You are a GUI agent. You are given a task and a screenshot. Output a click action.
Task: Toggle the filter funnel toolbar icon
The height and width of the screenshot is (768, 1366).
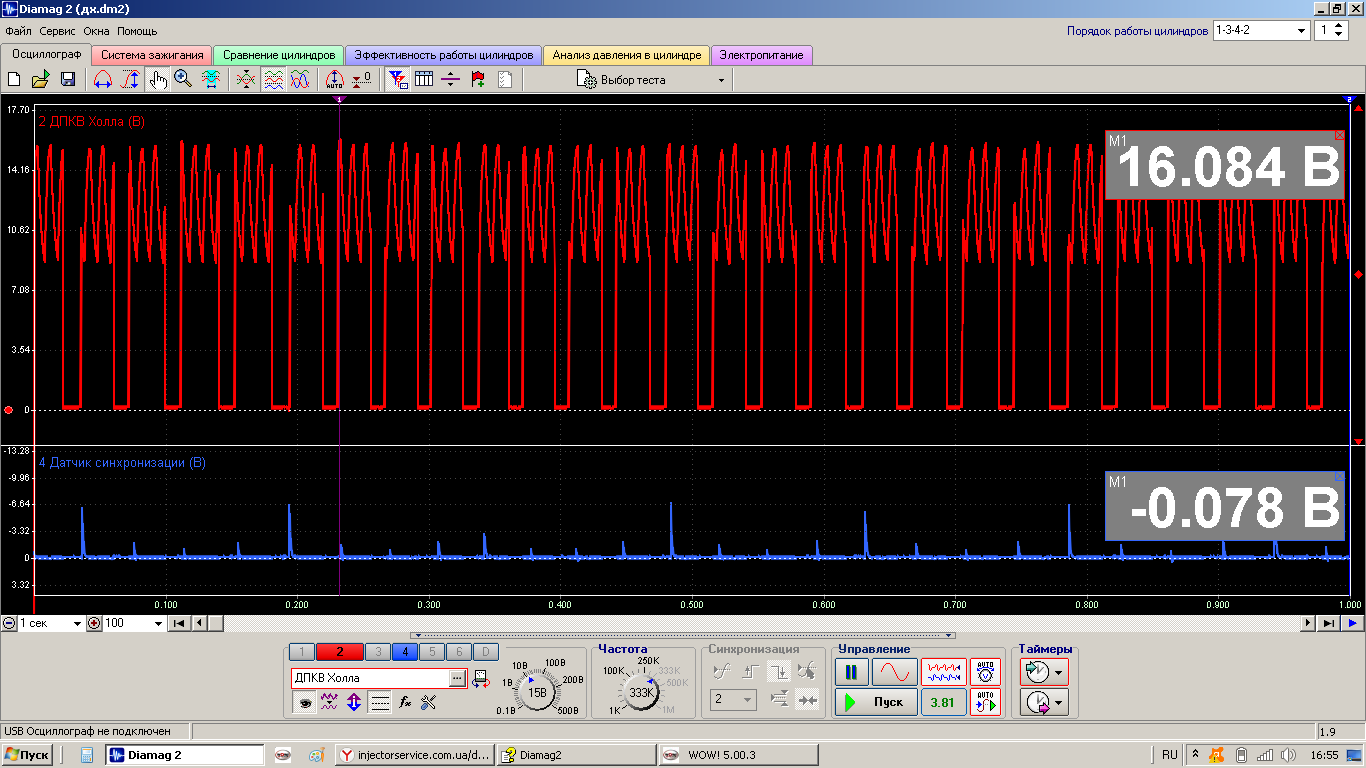click(397, 80)
